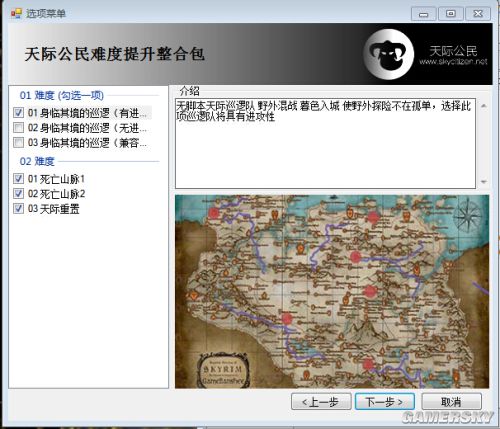This screenshot has height=429, width=500.
Task: Click description scrollbar up arrow
Action: (484, 106)
